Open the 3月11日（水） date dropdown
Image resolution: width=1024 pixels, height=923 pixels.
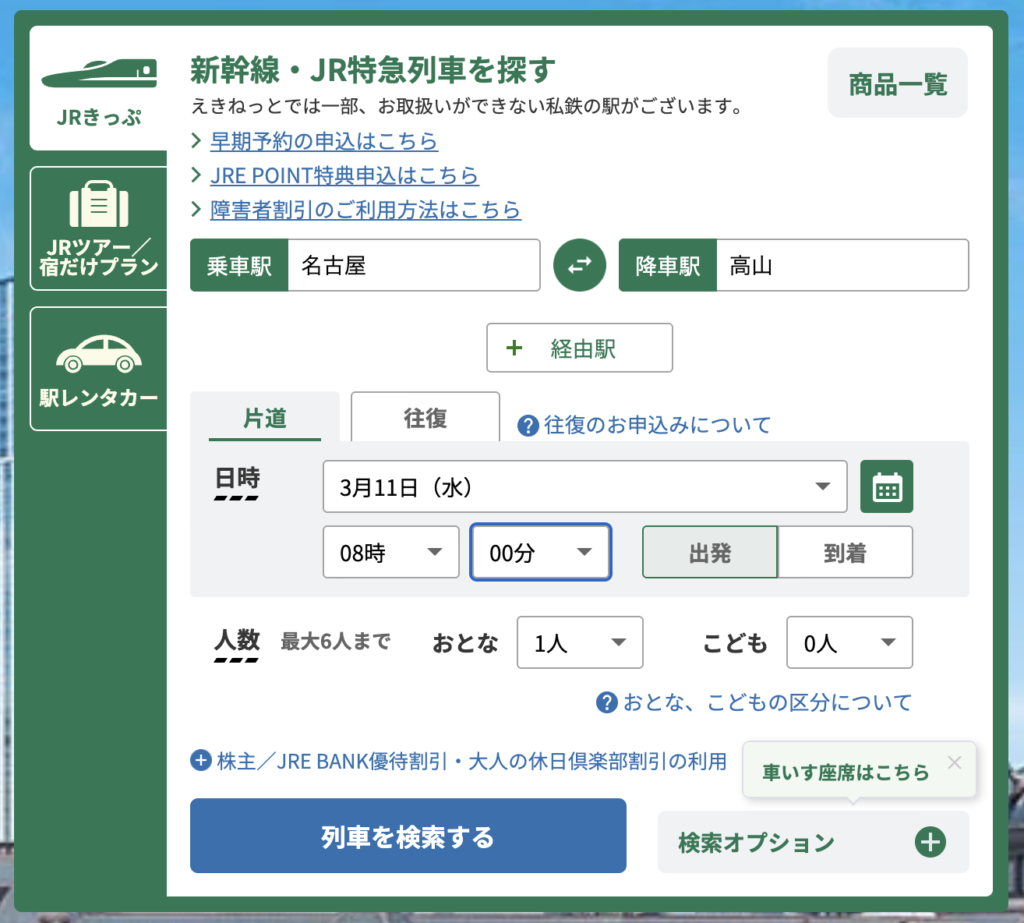click(584, 487)
